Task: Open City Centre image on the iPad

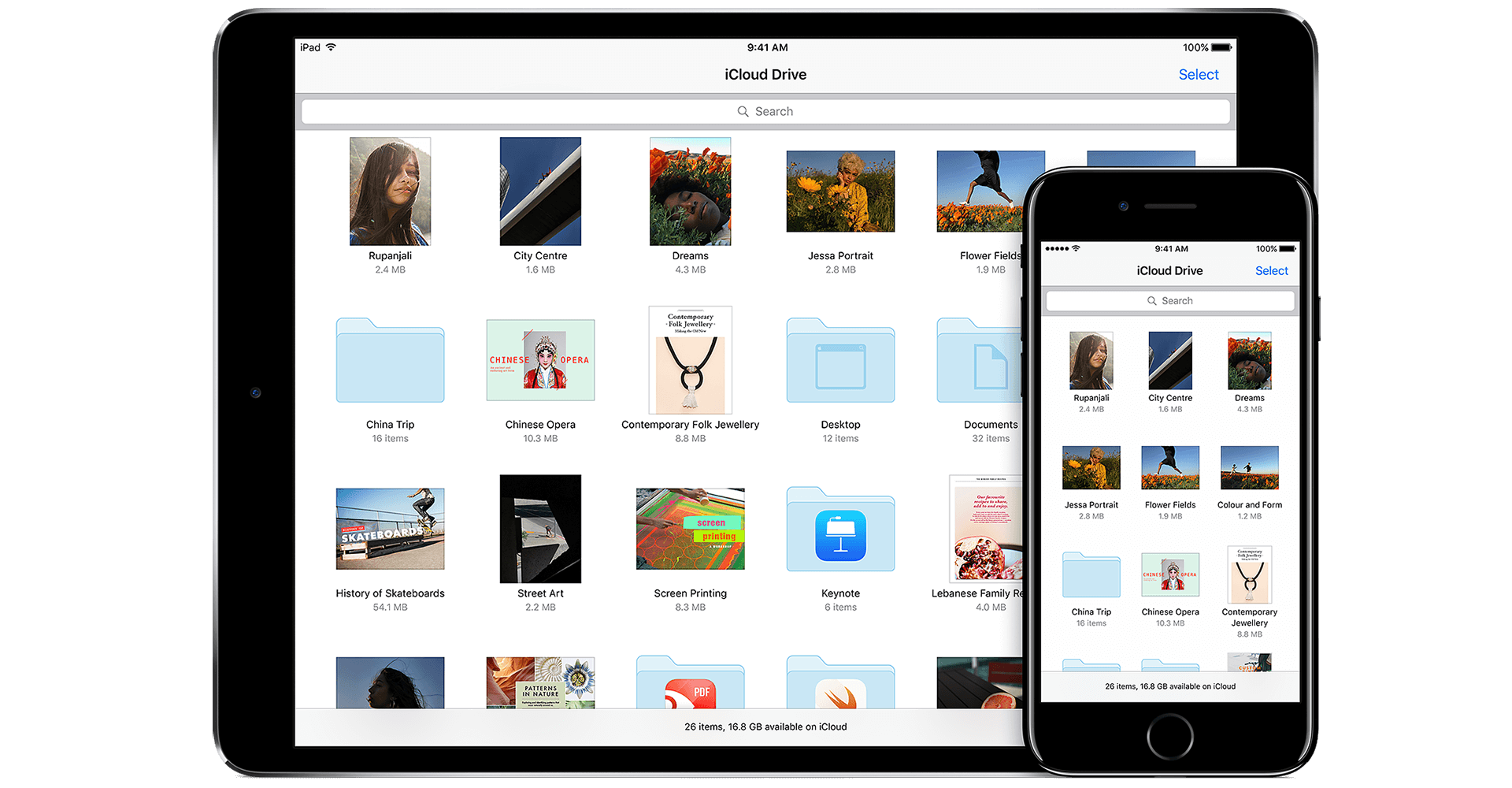Action: (x=540, y=191)
